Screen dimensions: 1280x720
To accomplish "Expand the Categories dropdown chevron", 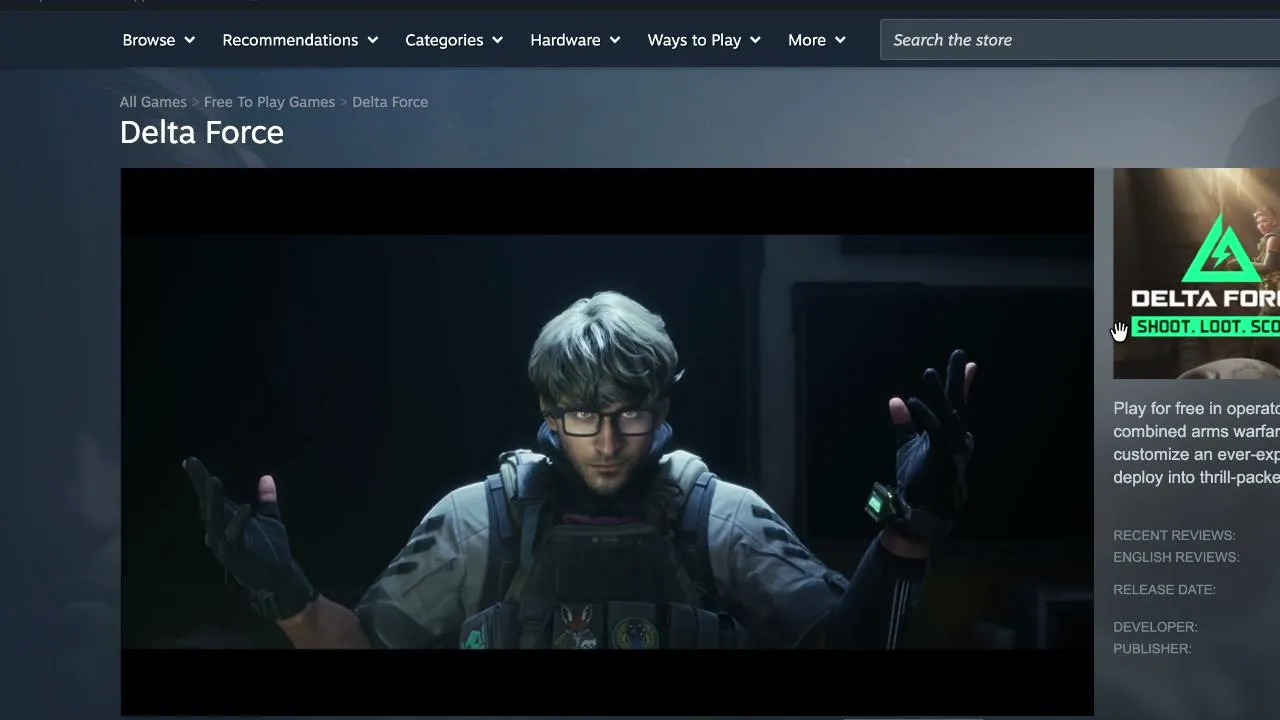I will [x=497, y=40].
